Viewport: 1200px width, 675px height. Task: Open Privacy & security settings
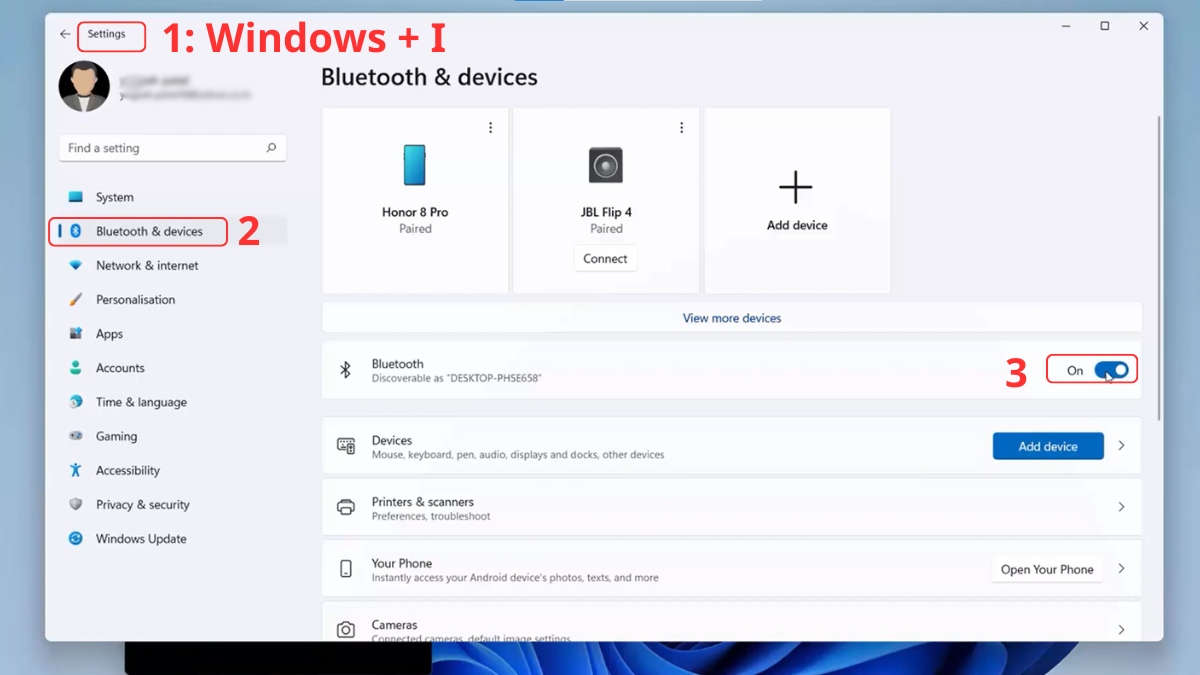coord(141,504)
